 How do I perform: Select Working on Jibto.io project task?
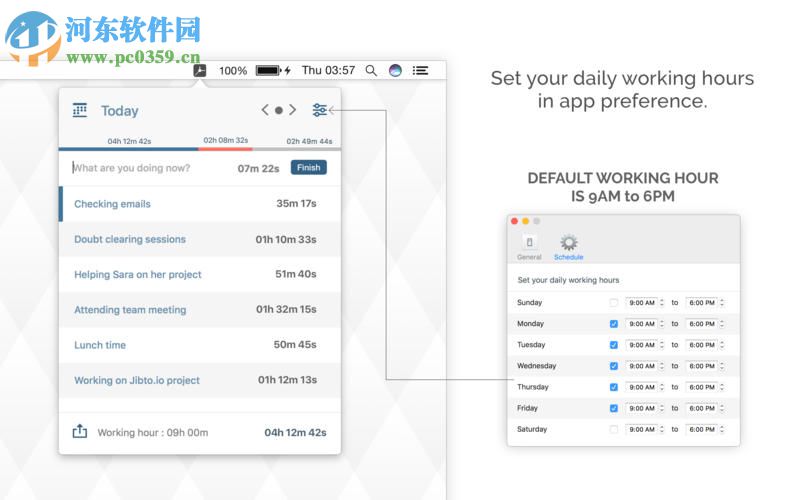point(200,380)
